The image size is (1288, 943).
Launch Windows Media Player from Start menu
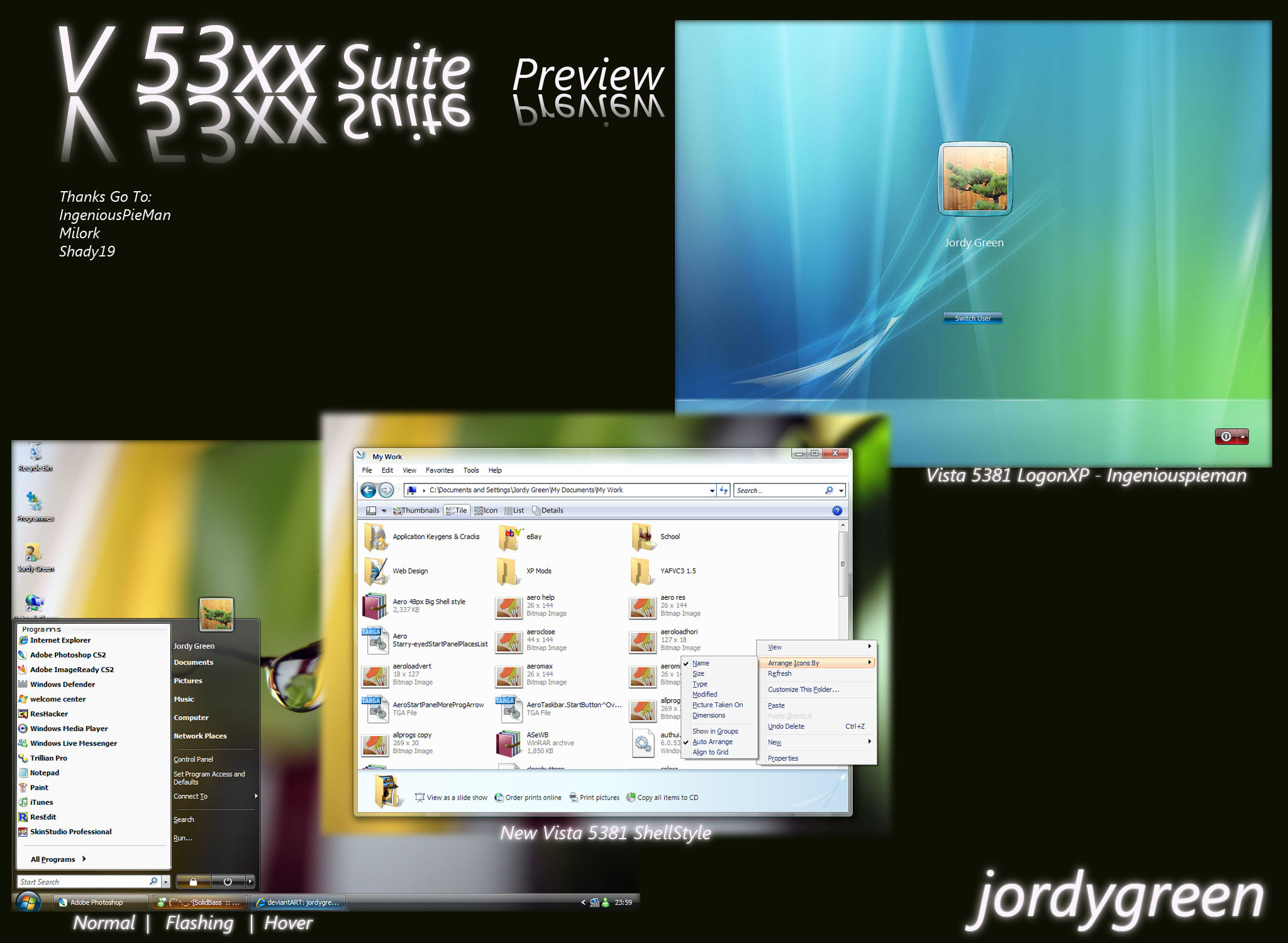(64, 729)
